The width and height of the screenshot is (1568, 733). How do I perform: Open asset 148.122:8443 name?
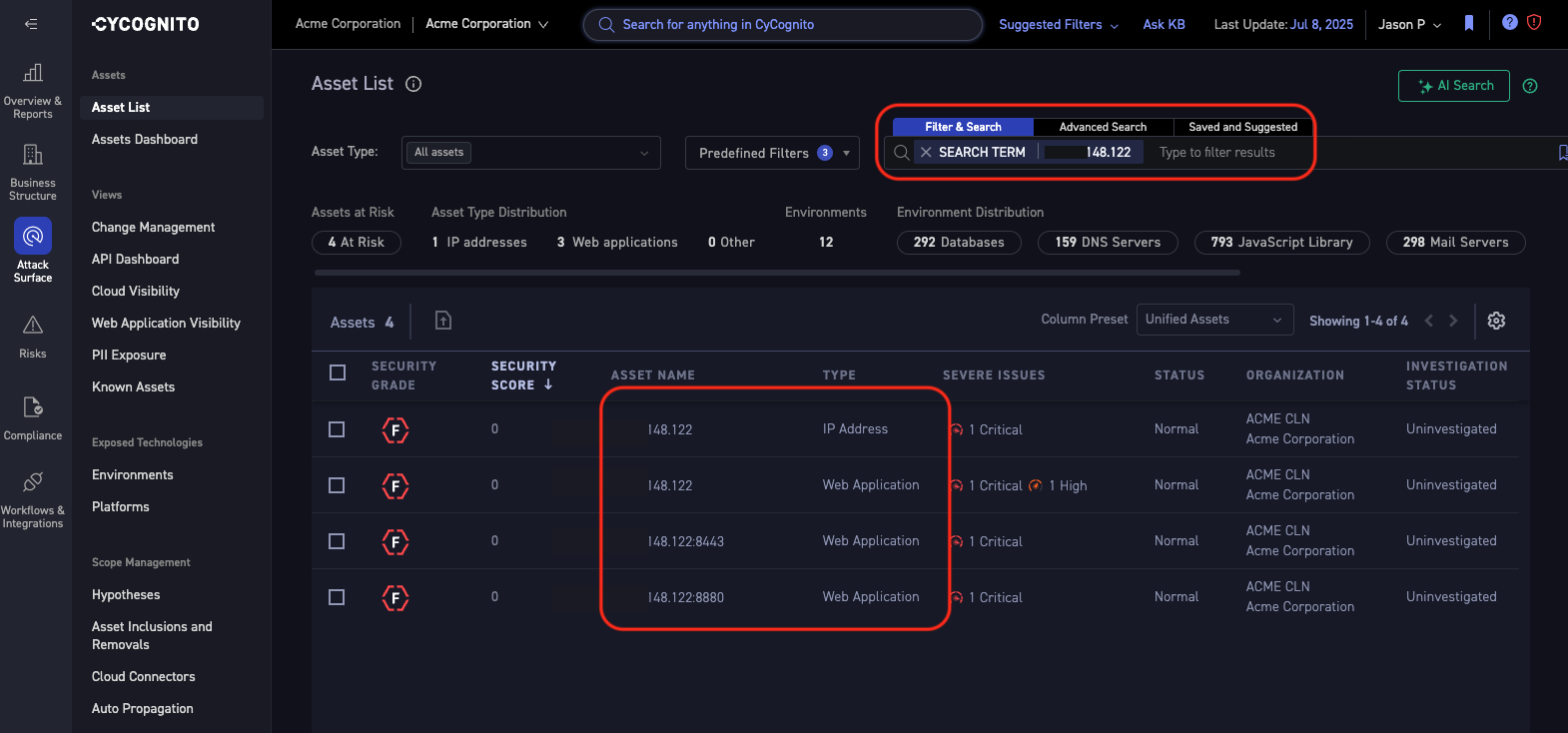685,542
